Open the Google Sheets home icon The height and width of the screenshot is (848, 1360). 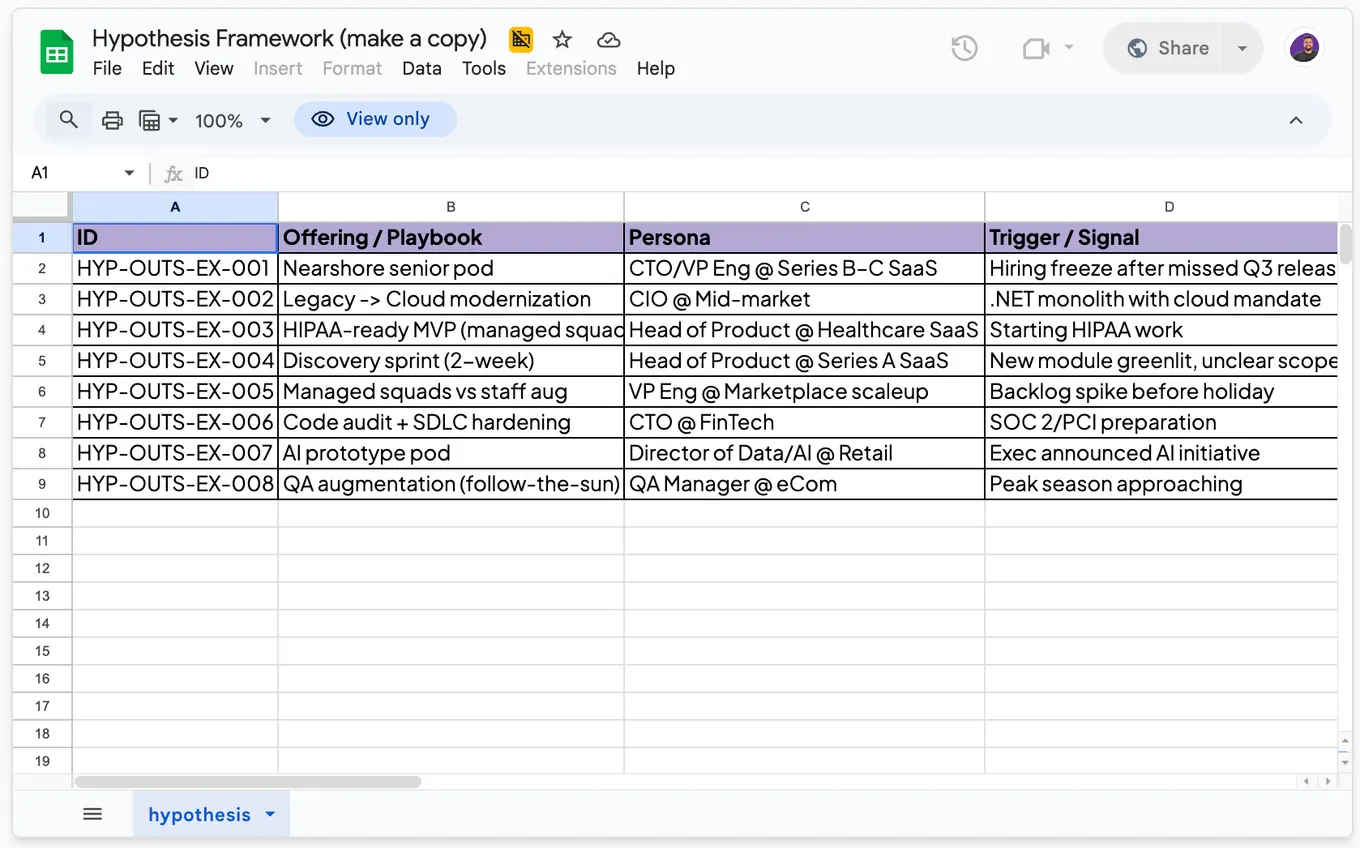[57, 52]
